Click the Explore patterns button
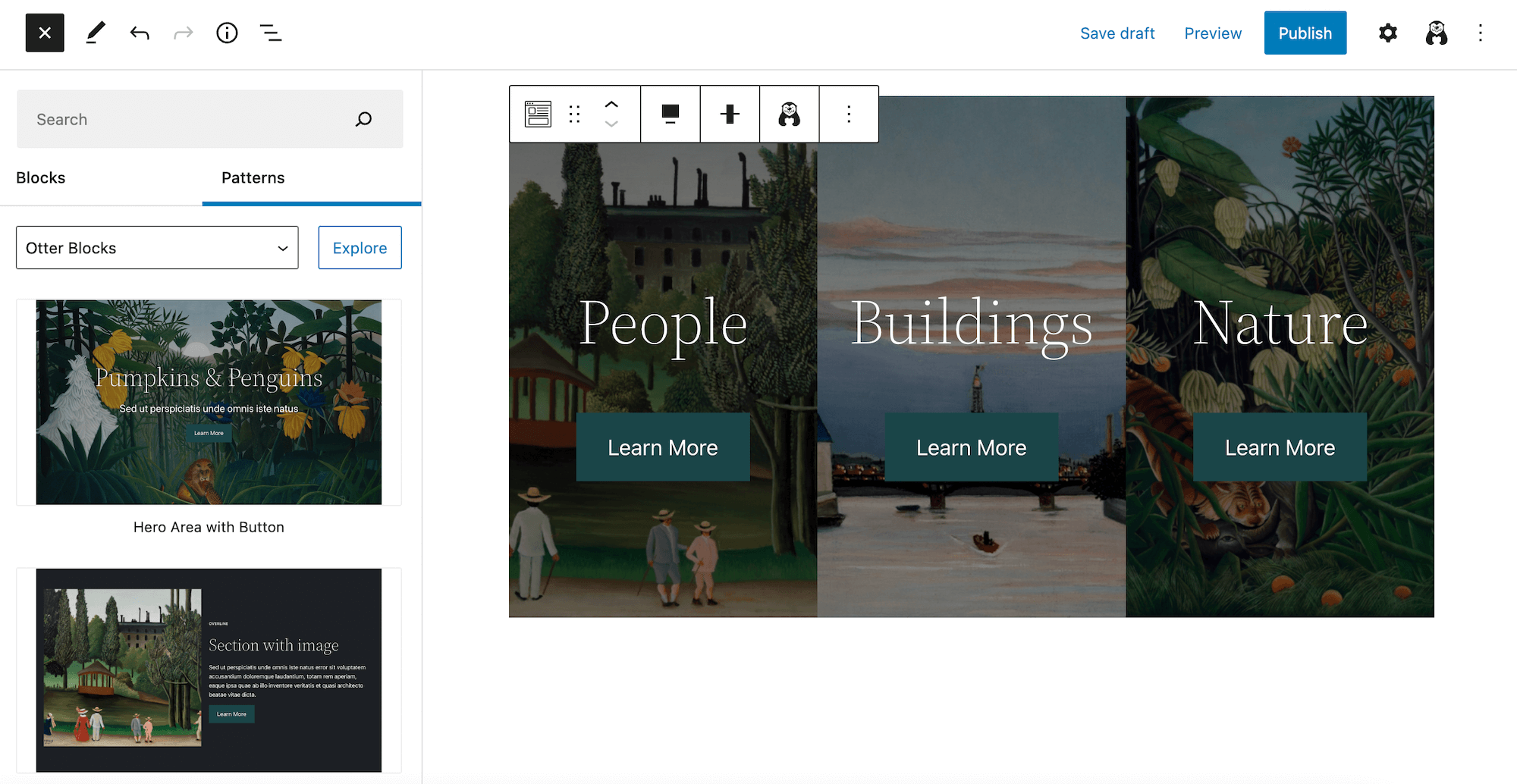Image resolution: width=1517 pixels, height=784 pixels. 360,247
